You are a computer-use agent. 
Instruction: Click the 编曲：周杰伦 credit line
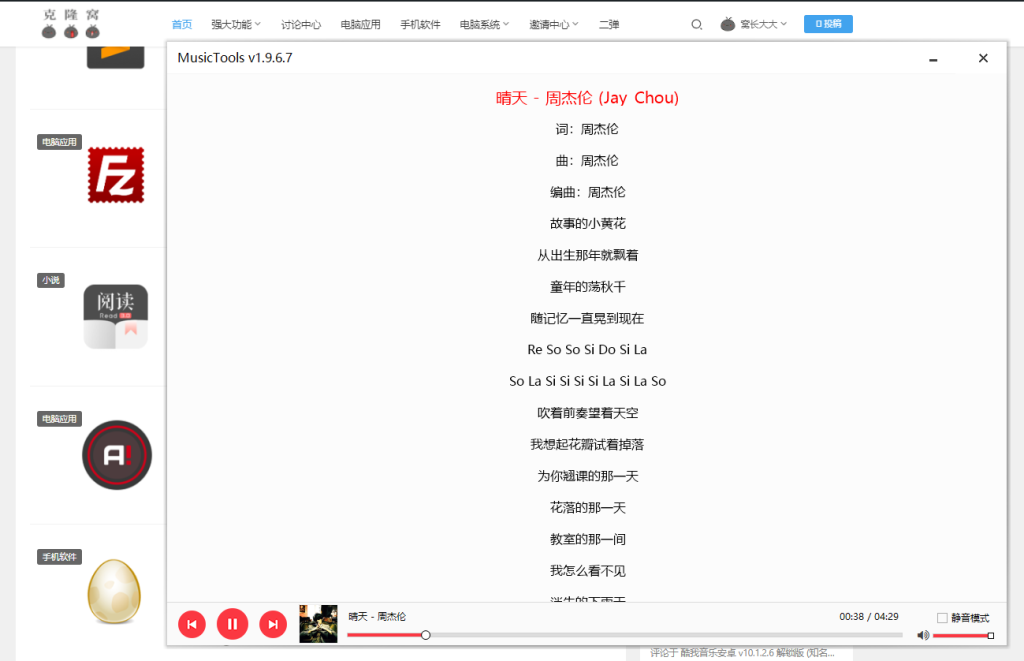pyautogui.click(x=587, y=192)
